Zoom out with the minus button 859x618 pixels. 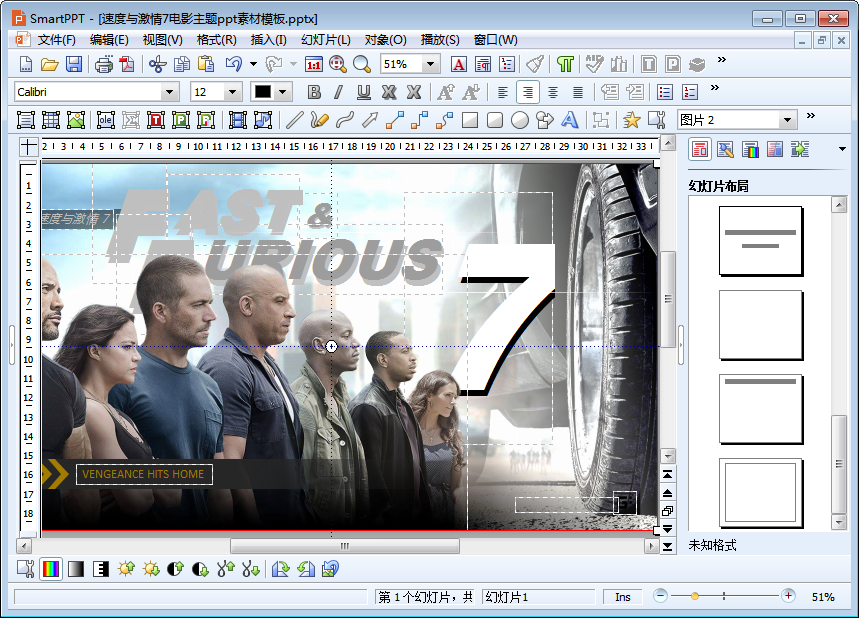[661, 596]
